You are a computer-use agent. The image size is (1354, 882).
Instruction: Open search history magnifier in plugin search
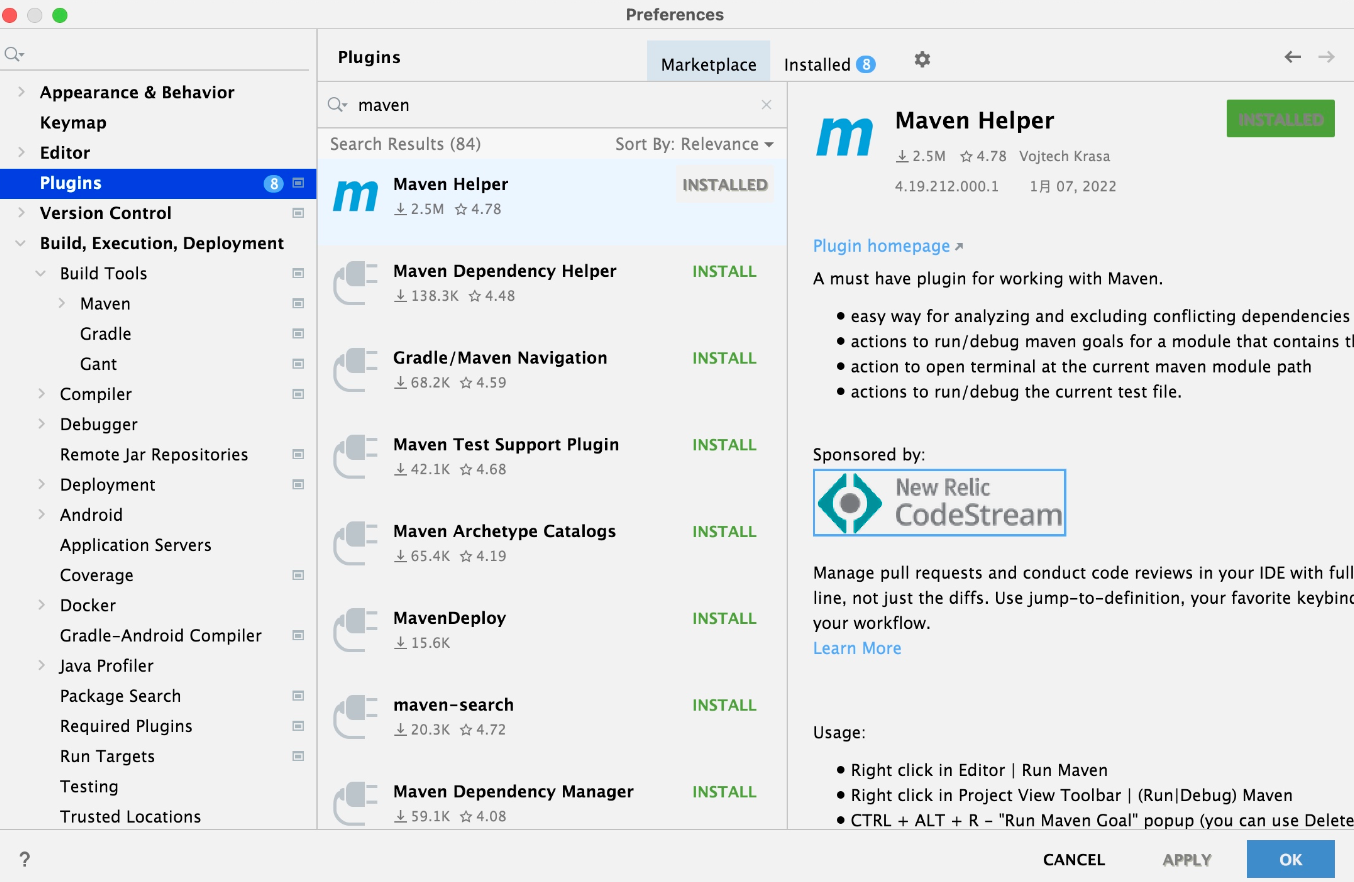pos(337,105)
